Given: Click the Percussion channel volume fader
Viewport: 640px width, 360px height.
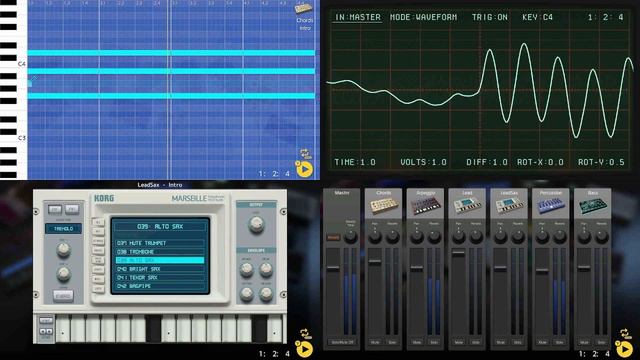Looking at the screenshot, I should [x=542, y=270].
